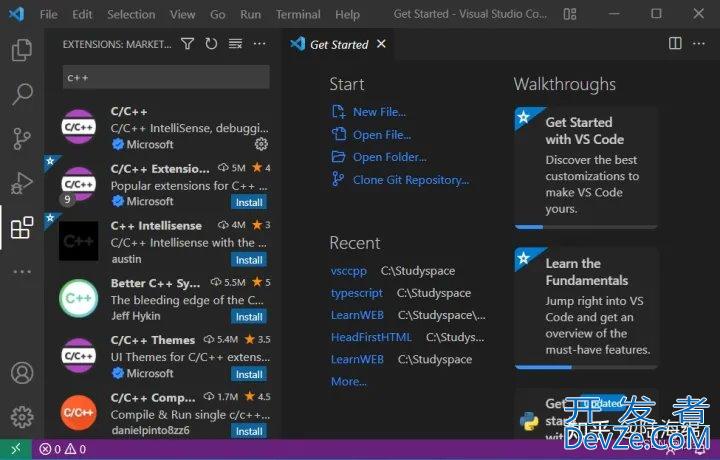Customize layout from the title bar icon
This screenshot has width=720, height=460.
pyautogui.click(x=570, y=14)
